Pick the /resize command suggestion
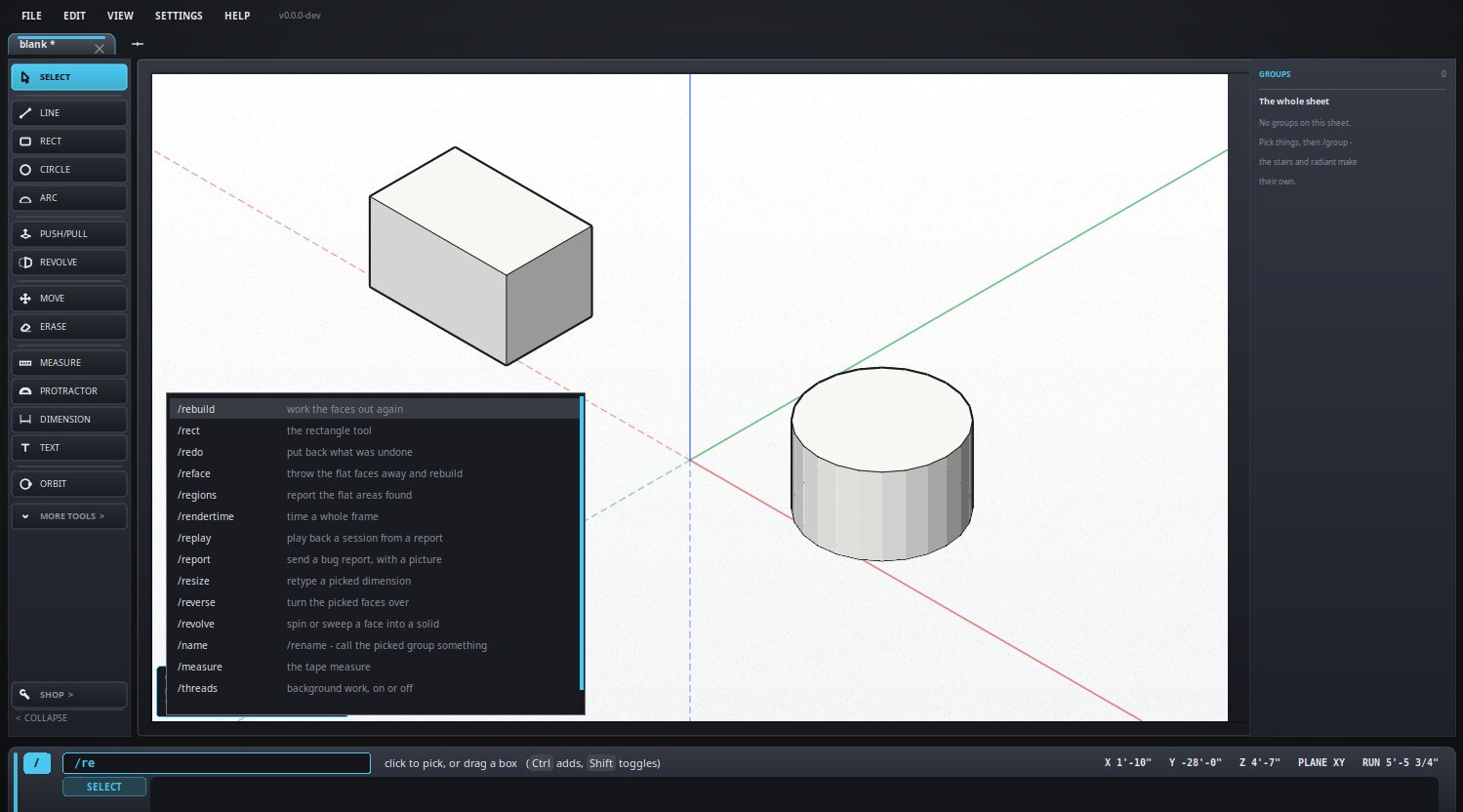 click(375, 581)
